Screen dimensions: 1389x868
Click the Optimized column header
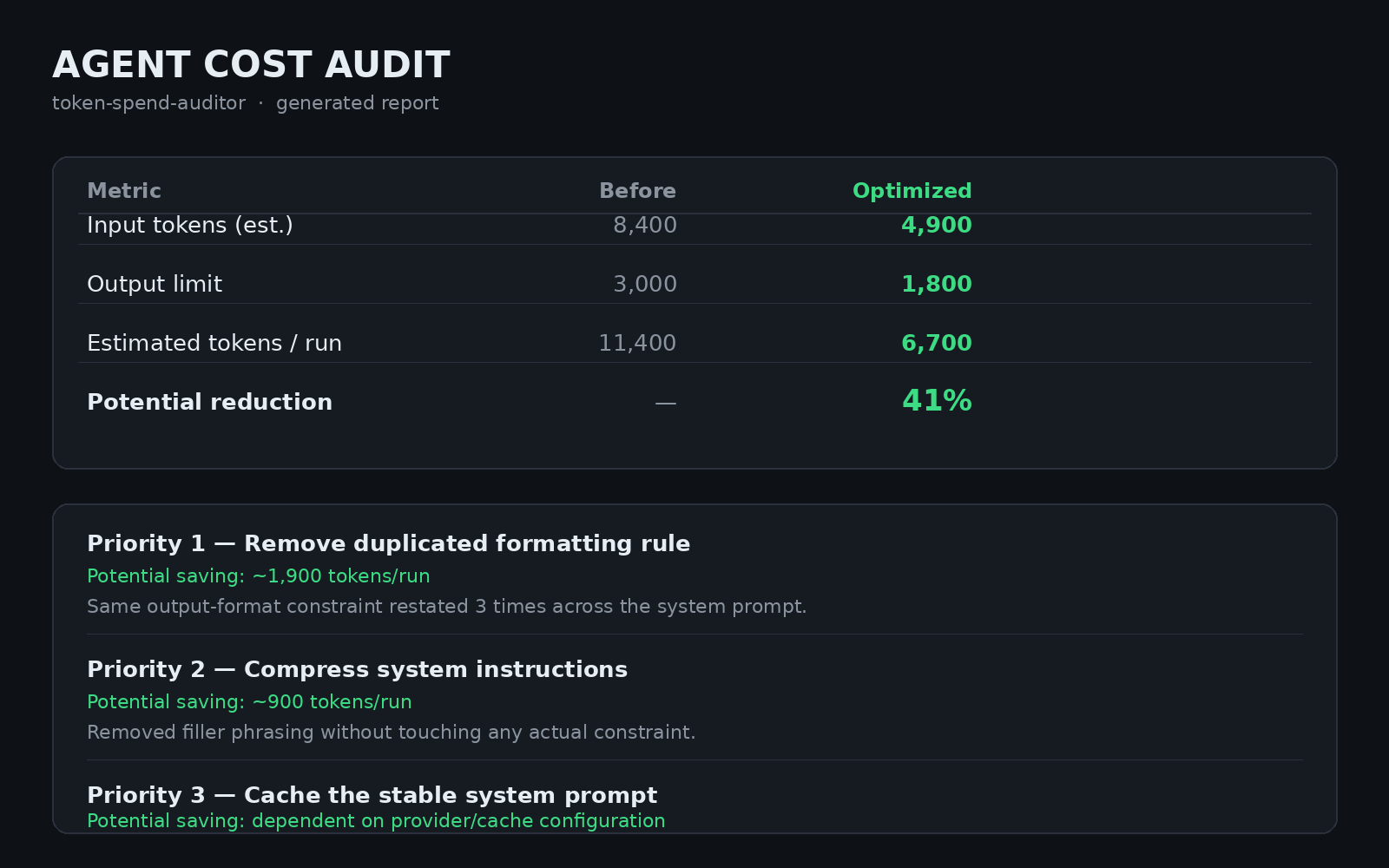pyautogui.click(x=912, y=191)
